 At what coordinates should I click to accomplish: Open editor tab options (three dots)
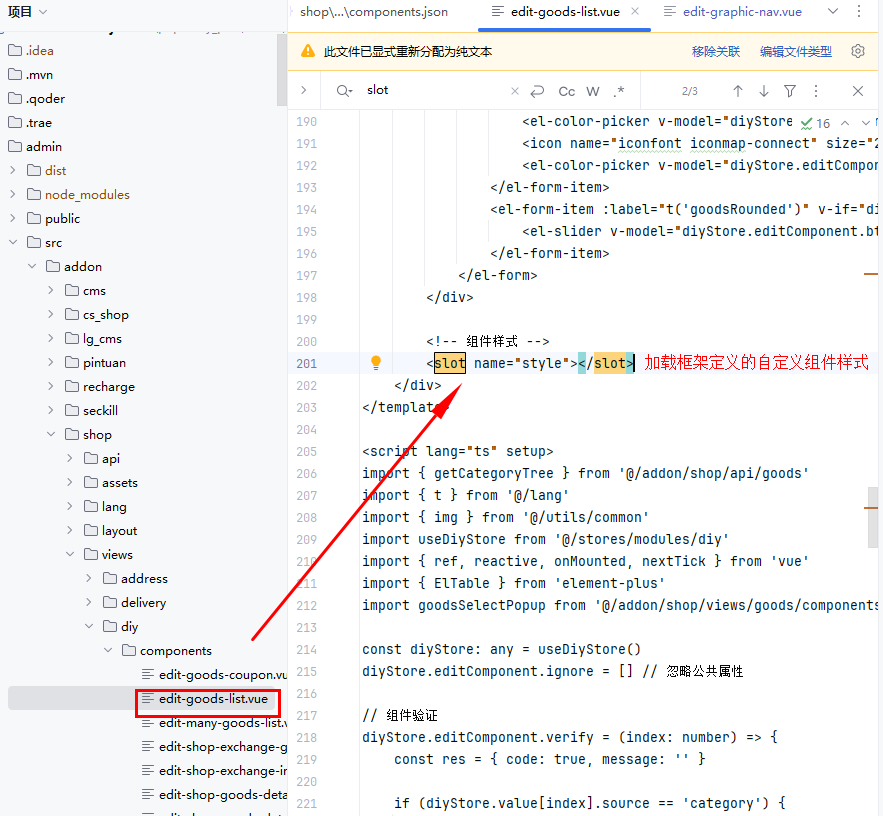(x=859, y=12)
